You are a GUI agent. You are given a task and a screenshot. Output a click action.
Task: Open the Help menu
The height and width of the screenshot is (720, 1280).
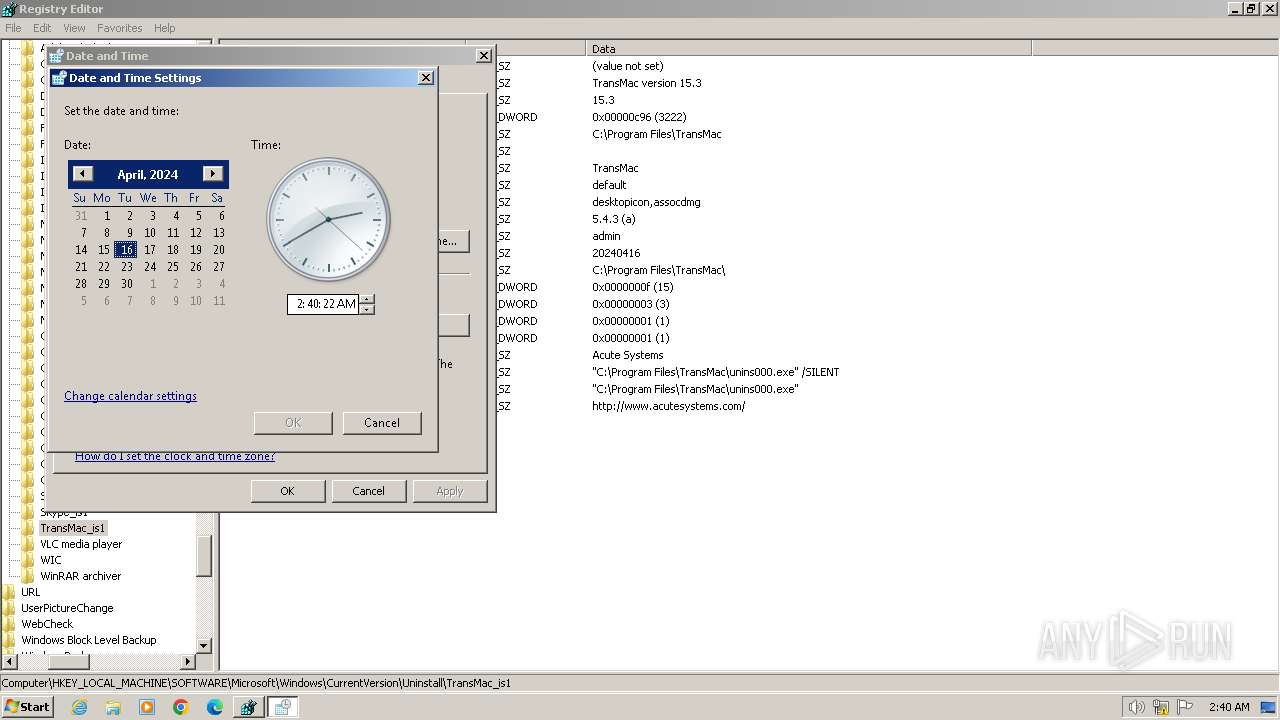(165, 28)
